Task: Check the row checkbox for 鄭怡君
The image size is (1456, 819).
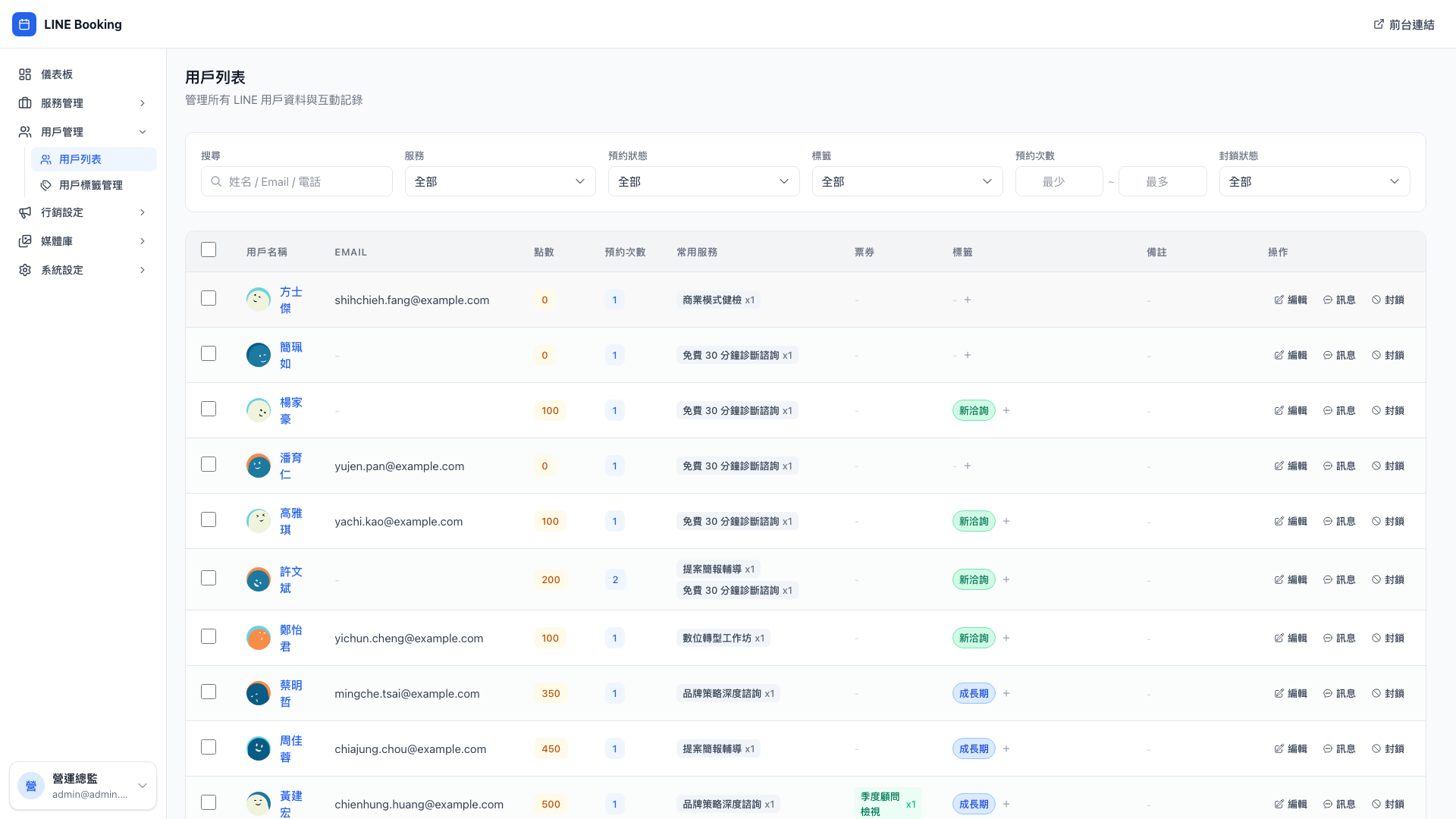Action: (x=209, y=636)
